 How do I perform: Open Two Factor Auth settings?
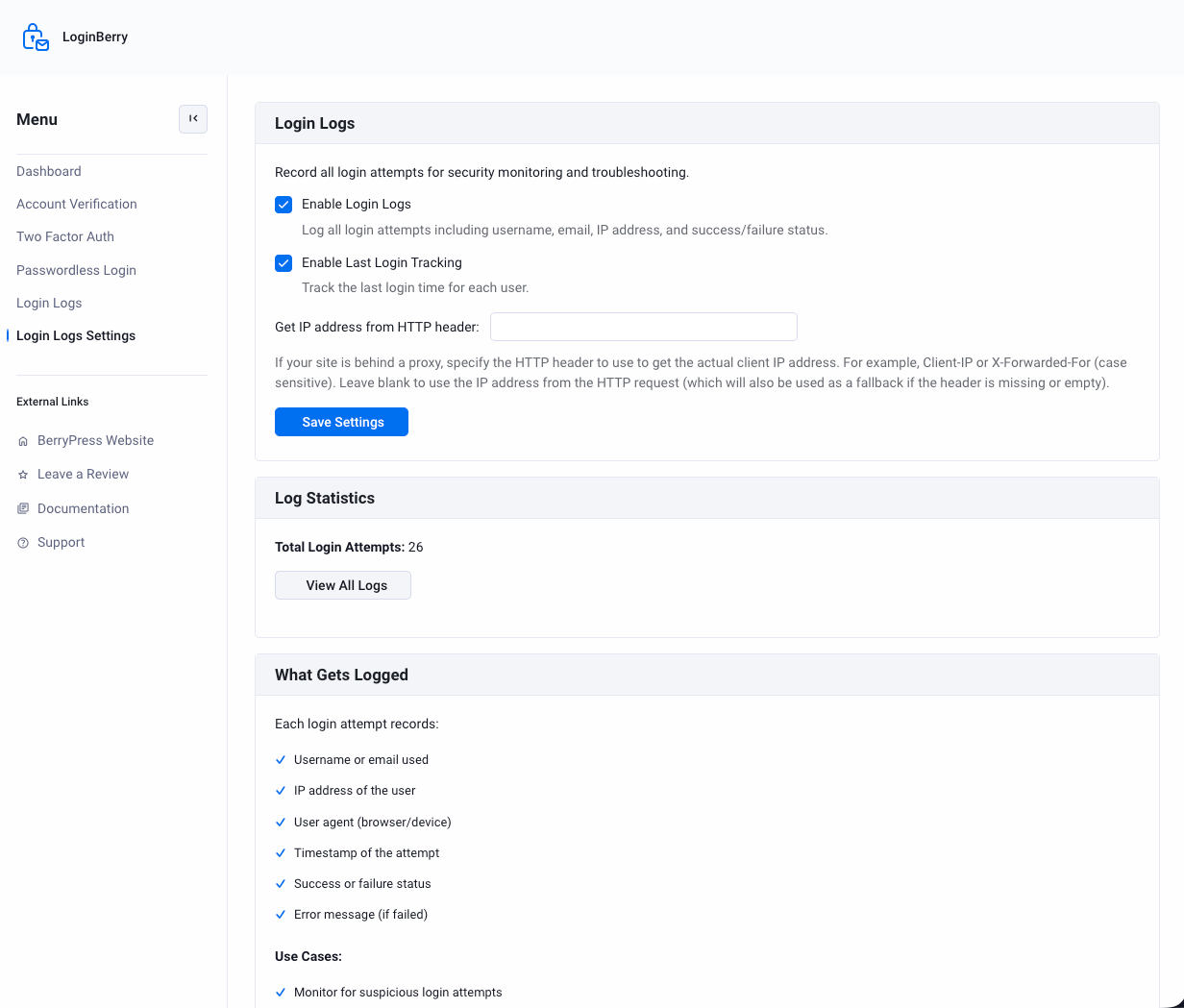pos(65,236)
